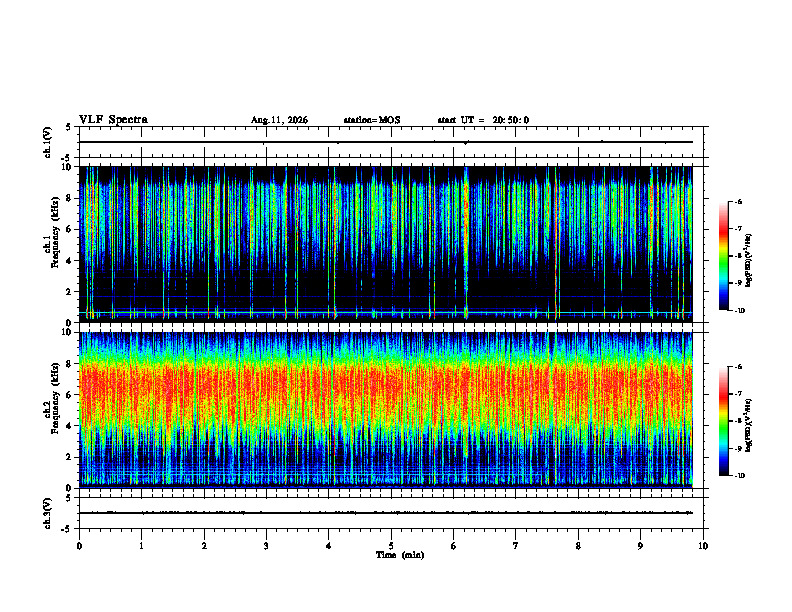Click the "-10" label on ch.2 colorbar

[x=739, y=476]
